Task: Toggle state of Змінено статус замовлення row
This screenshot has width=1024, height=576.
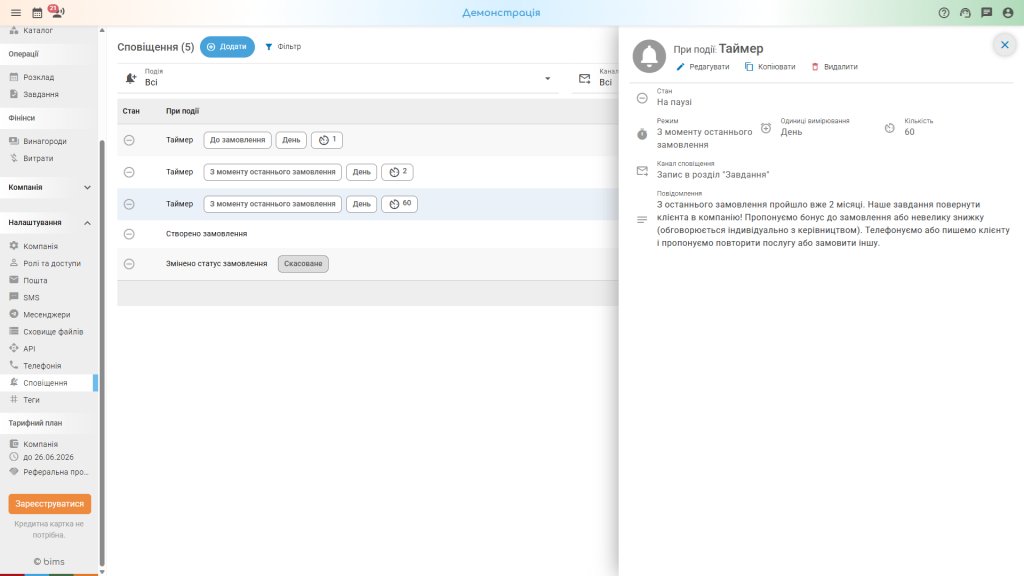Action: coord(129,264)
